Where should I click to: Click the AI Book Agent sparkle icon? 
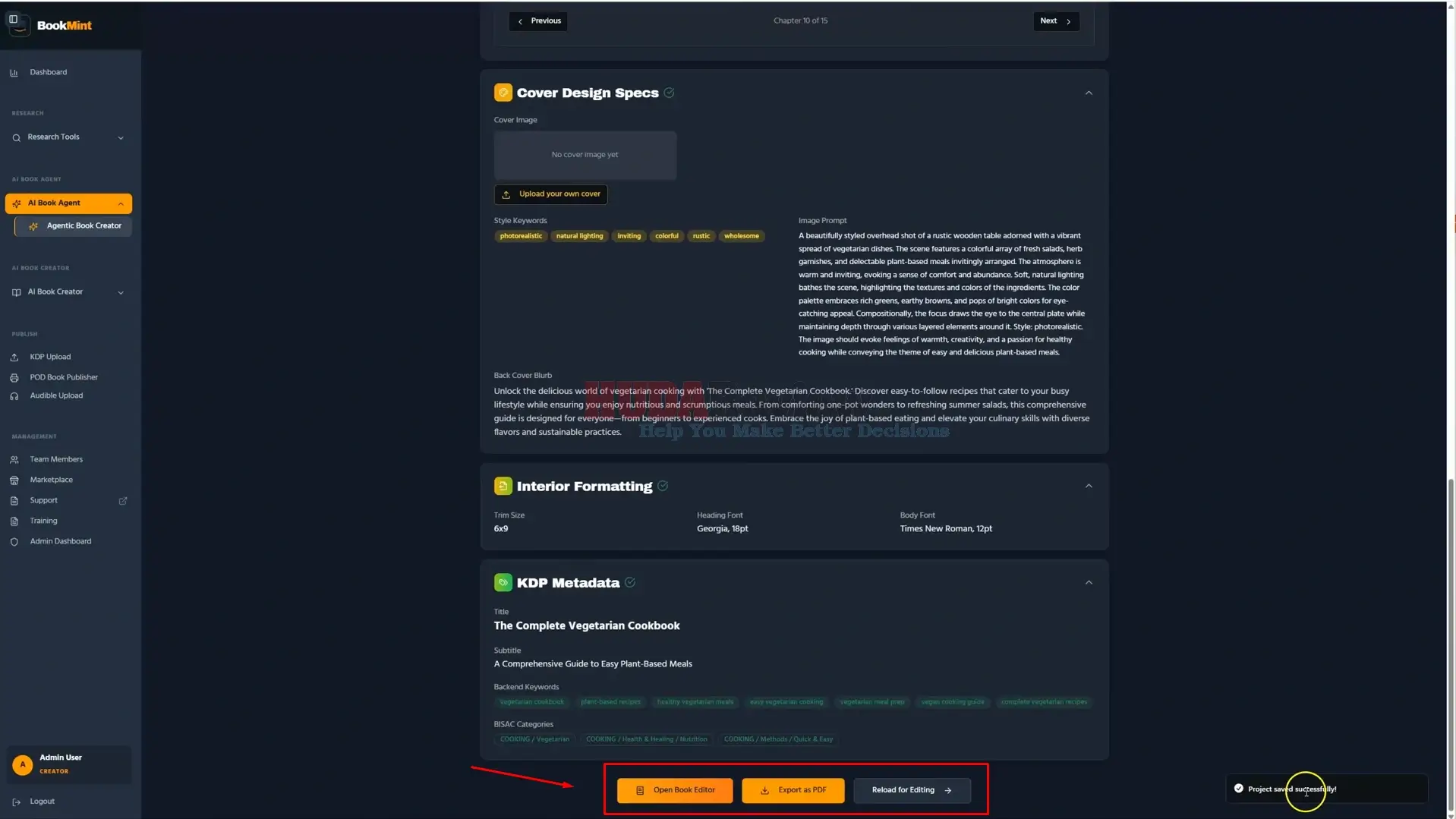coord(16,203)
